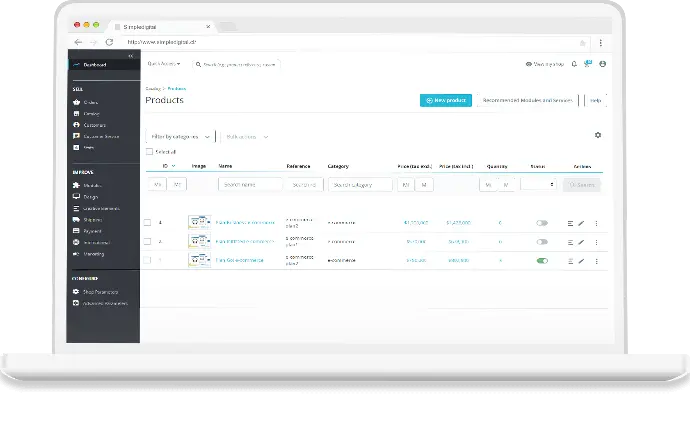Click the settings gear above products table
Image resolution: width=690 pixels, height=421 pixels.
(598, 135)
